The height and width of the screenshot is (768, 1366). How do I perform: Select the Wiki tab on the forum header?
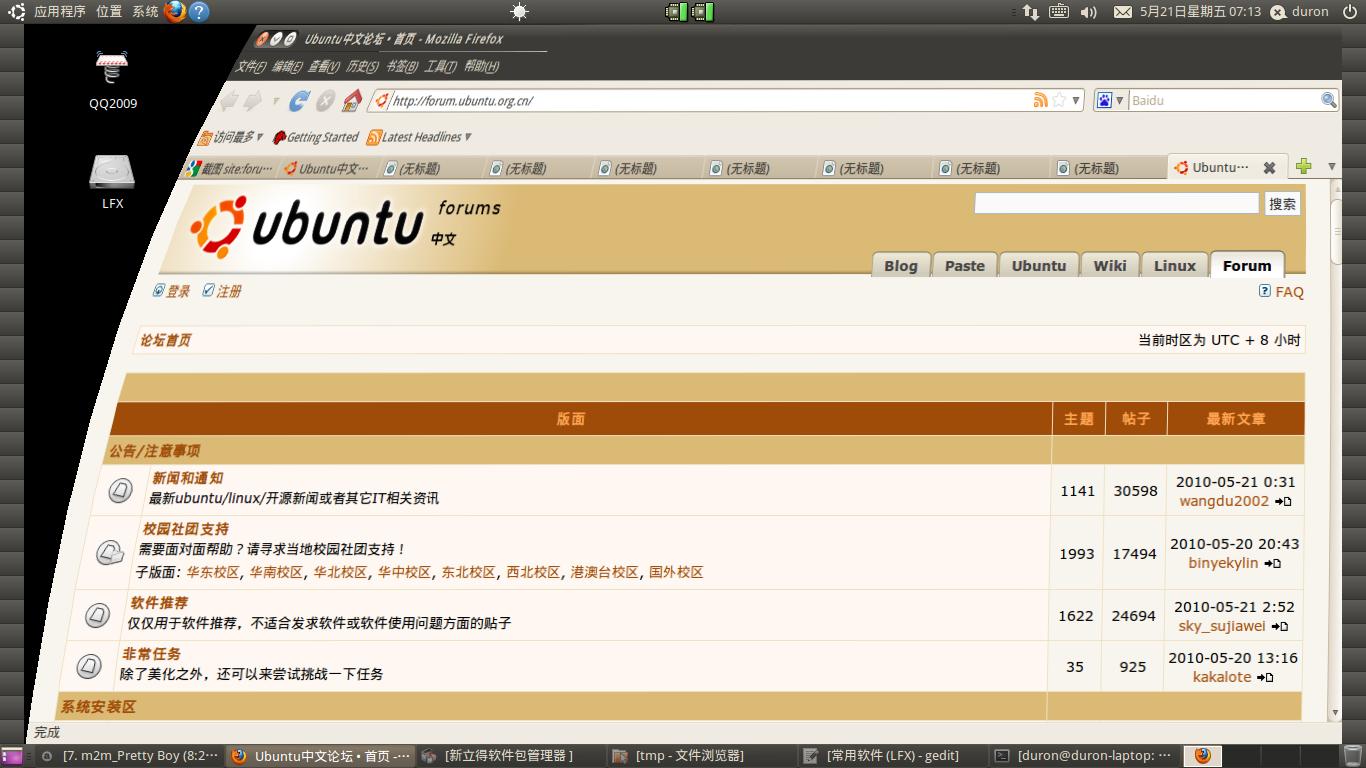1109,265
